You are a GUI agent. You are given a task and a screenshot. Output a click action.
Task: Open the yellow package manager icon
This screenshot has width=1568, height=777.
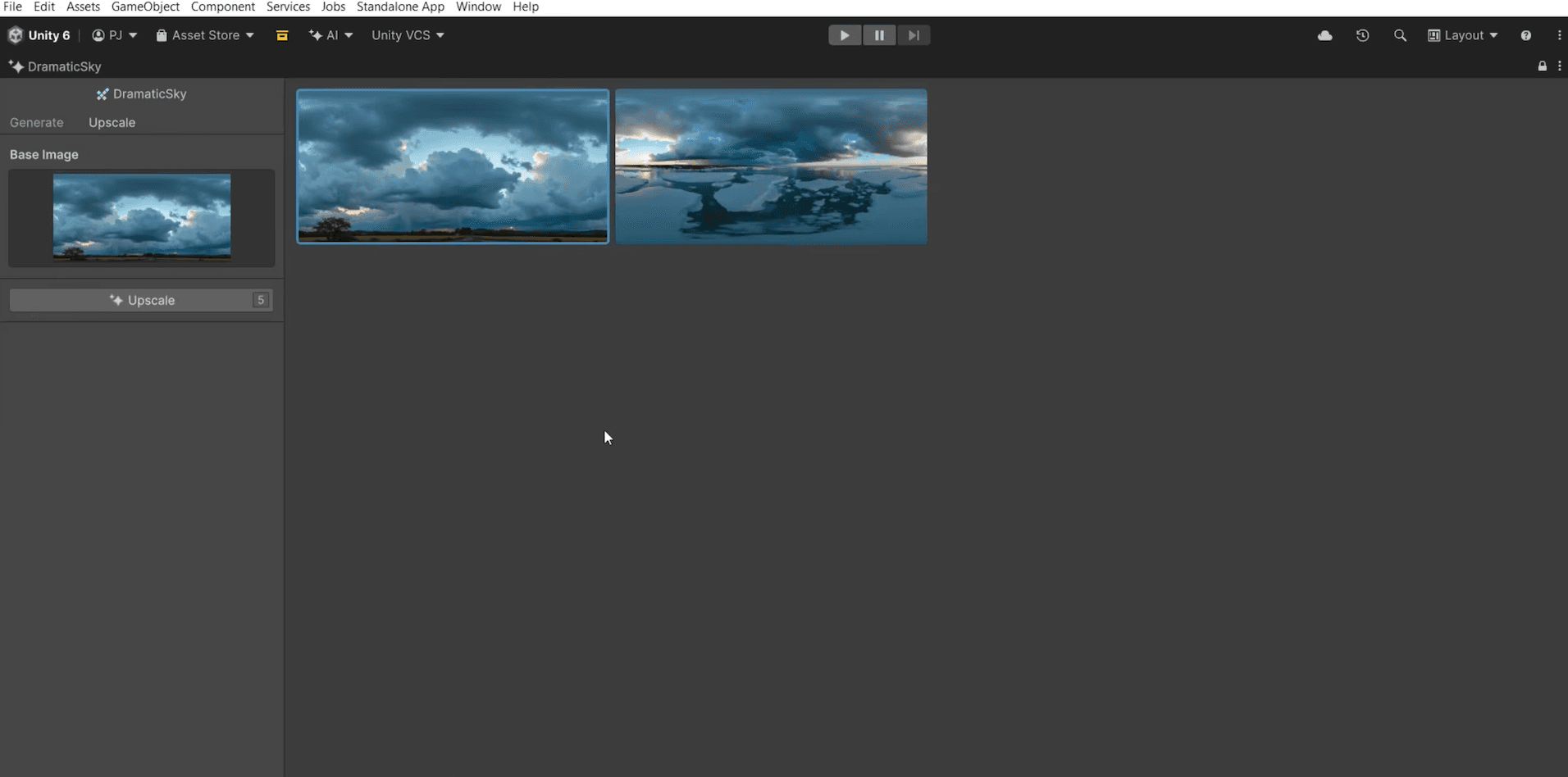(282, 35)
